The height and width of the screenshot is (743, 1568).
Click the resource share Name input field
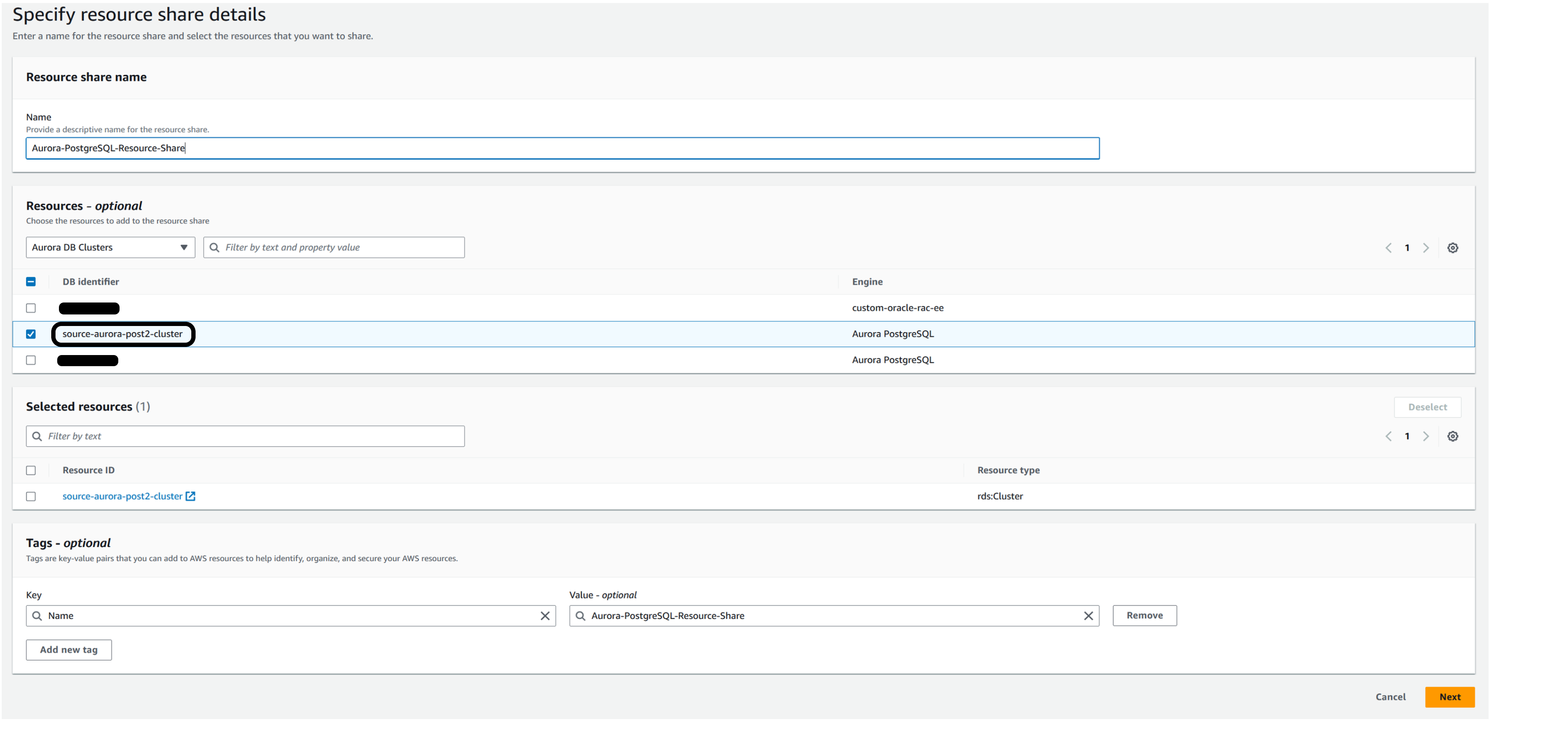(562, 148)
